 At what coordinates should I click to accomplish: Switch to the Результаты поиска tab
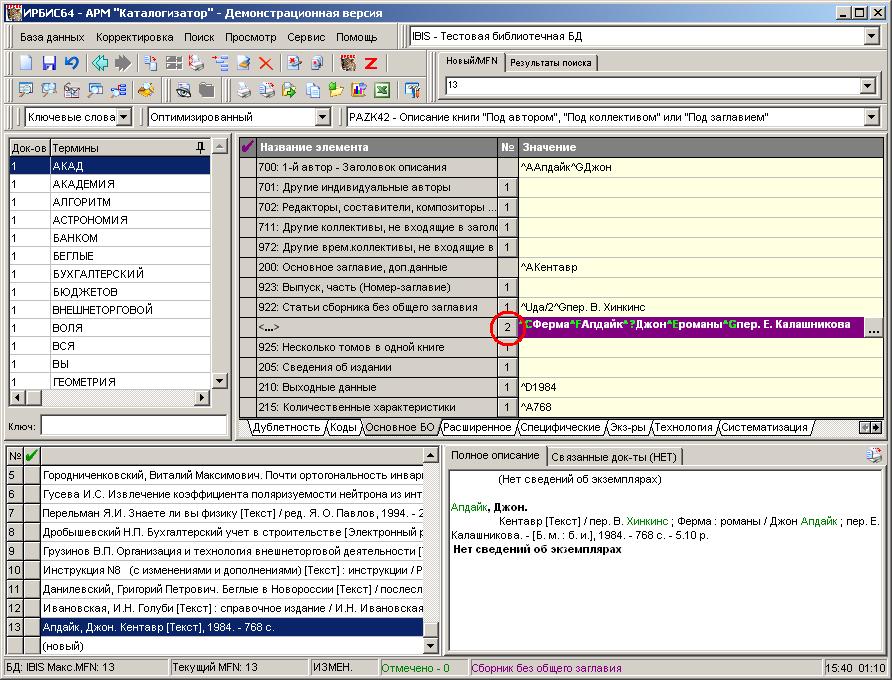pyautogui.click(x=550, y=63)
